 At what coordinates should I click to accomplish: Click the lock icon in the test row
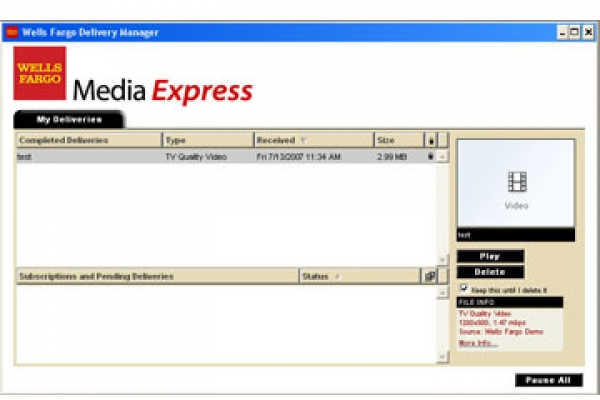[430, 156]
